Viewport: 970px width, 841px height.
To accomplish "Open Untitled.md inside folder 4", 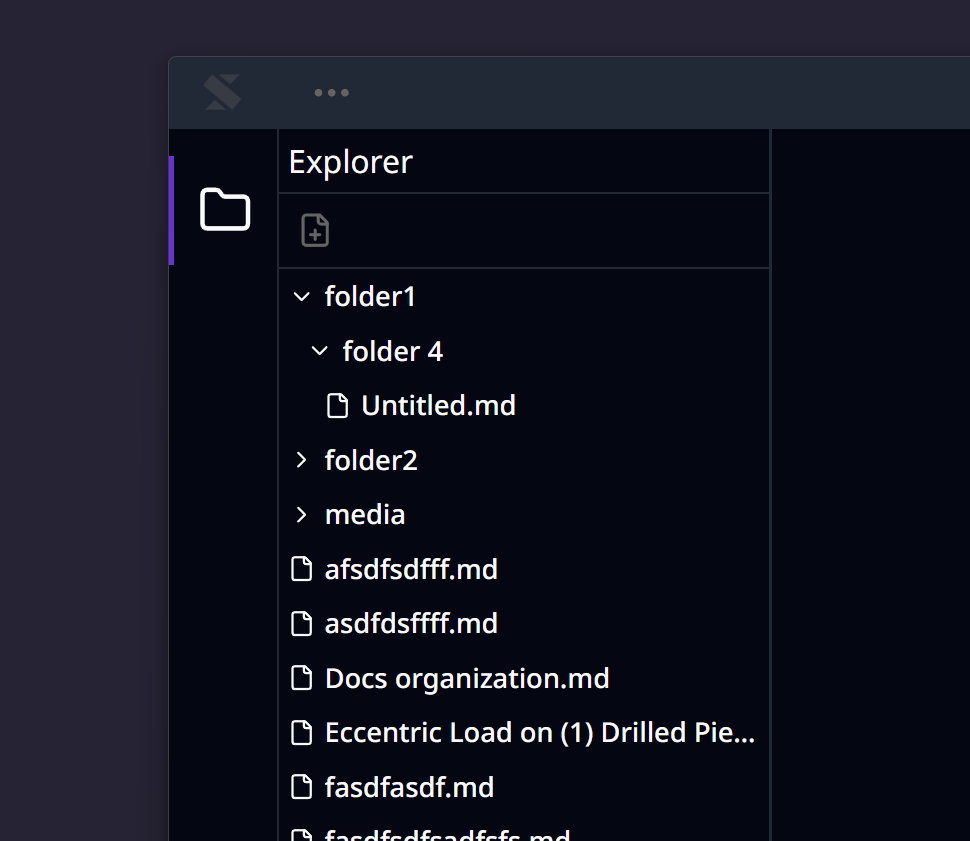I will click(438, 405).
